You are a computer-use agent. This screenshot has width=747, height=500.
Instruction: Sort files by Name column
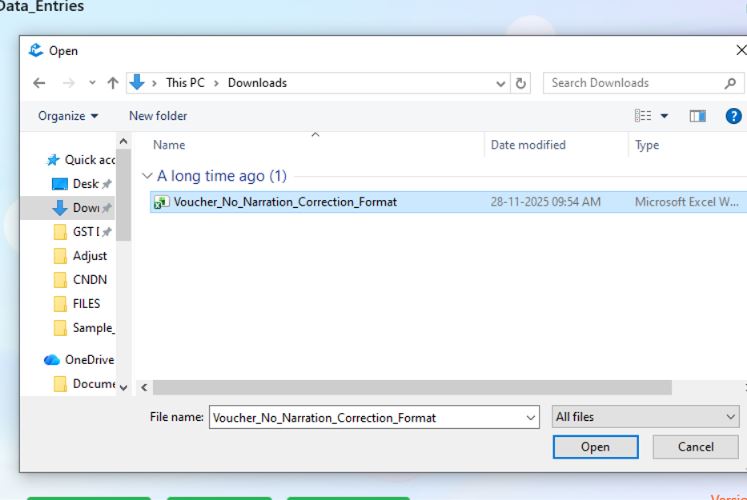169,145
